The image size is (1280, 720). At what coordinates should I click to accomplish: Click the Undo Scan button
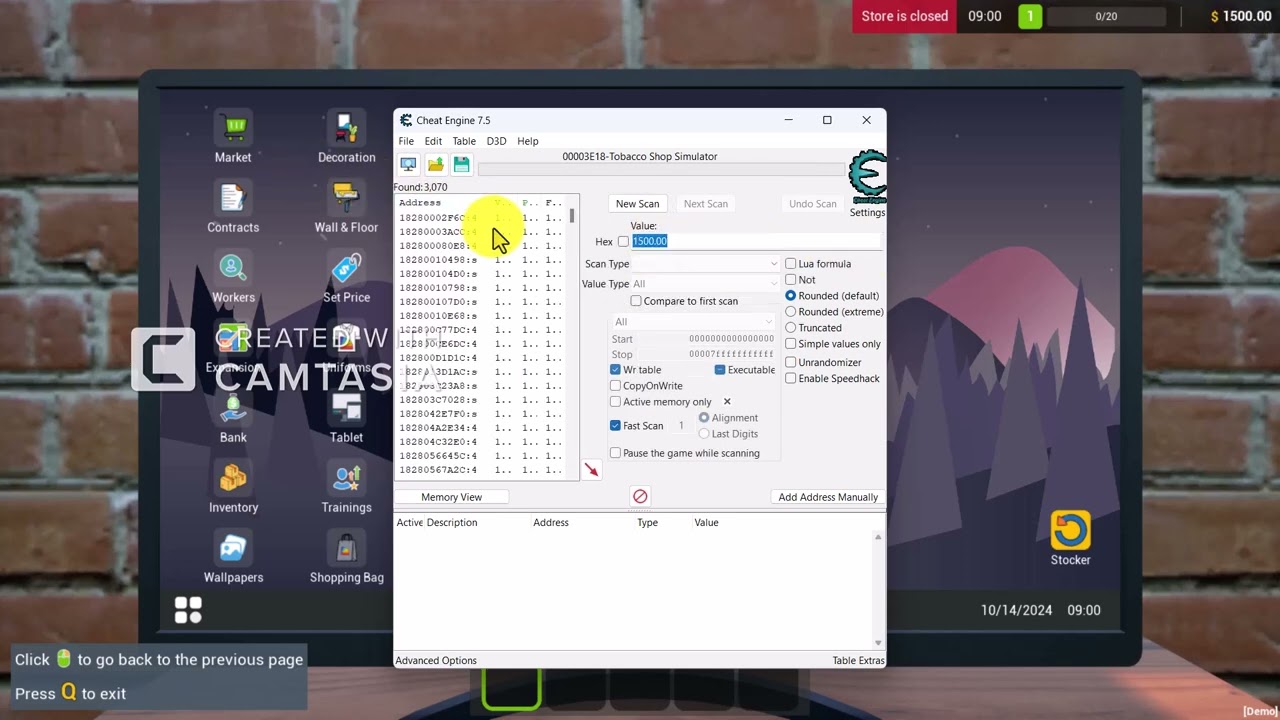[813, 204]
